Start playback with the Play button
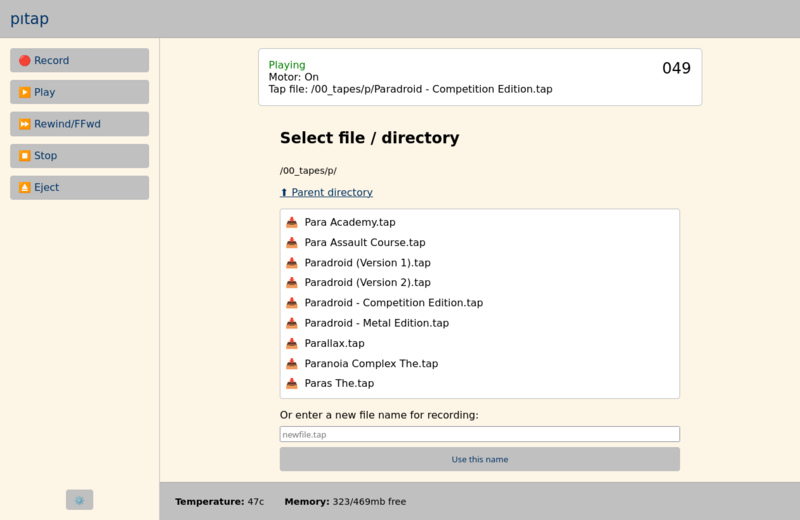The image size is (800, 520). pos(80,92)
